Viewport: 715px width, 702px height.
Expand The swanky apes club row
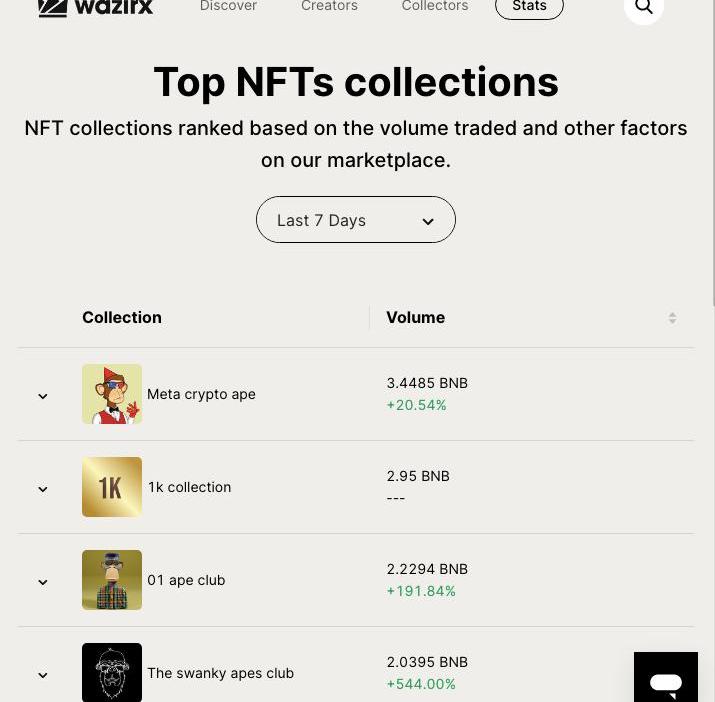(x=43, y=675)
